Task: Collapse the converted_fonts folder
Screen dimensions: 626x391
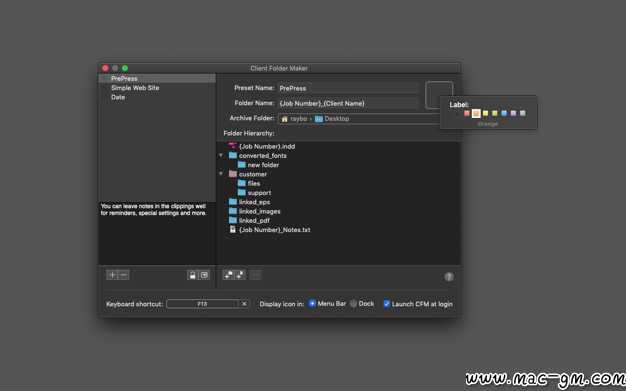Action: click(221, 155)
